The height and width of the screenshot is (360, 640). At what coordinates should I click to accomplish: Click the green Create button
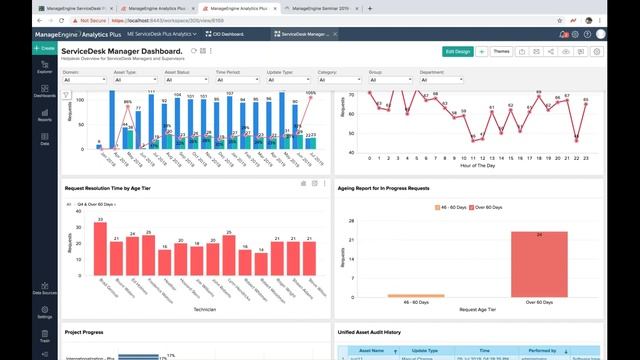[x=44, y=48]
